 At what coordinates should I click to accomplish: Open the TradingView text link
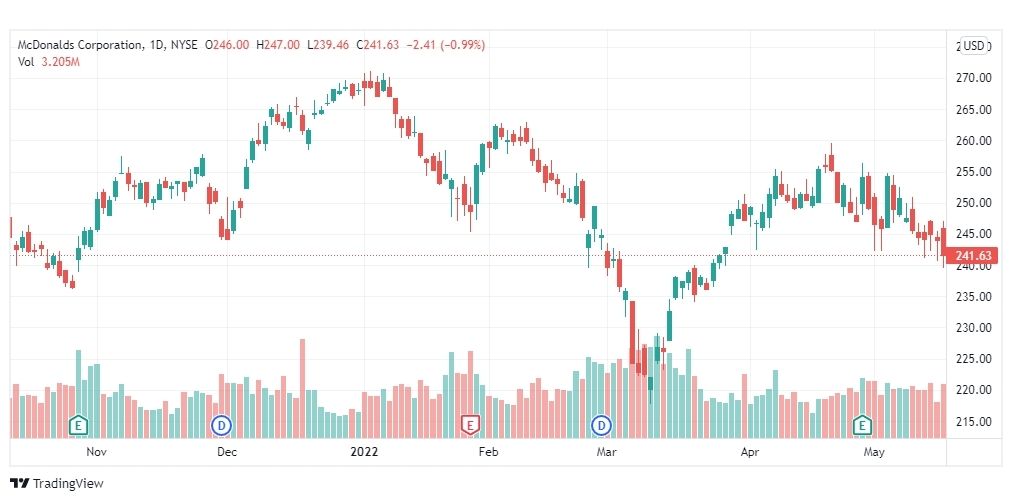click(x=68, y=484)
